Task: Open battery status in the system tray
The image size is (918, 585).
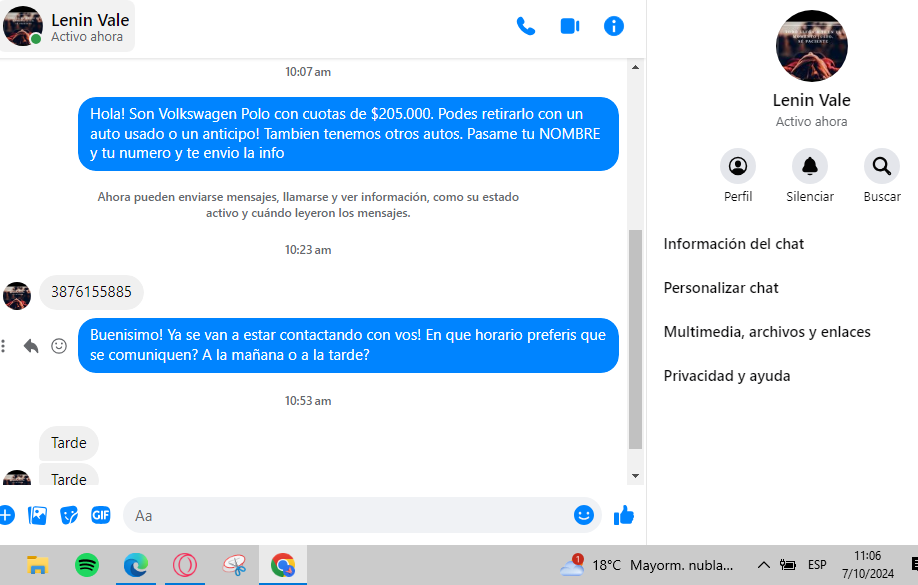Action: (787, 566)
